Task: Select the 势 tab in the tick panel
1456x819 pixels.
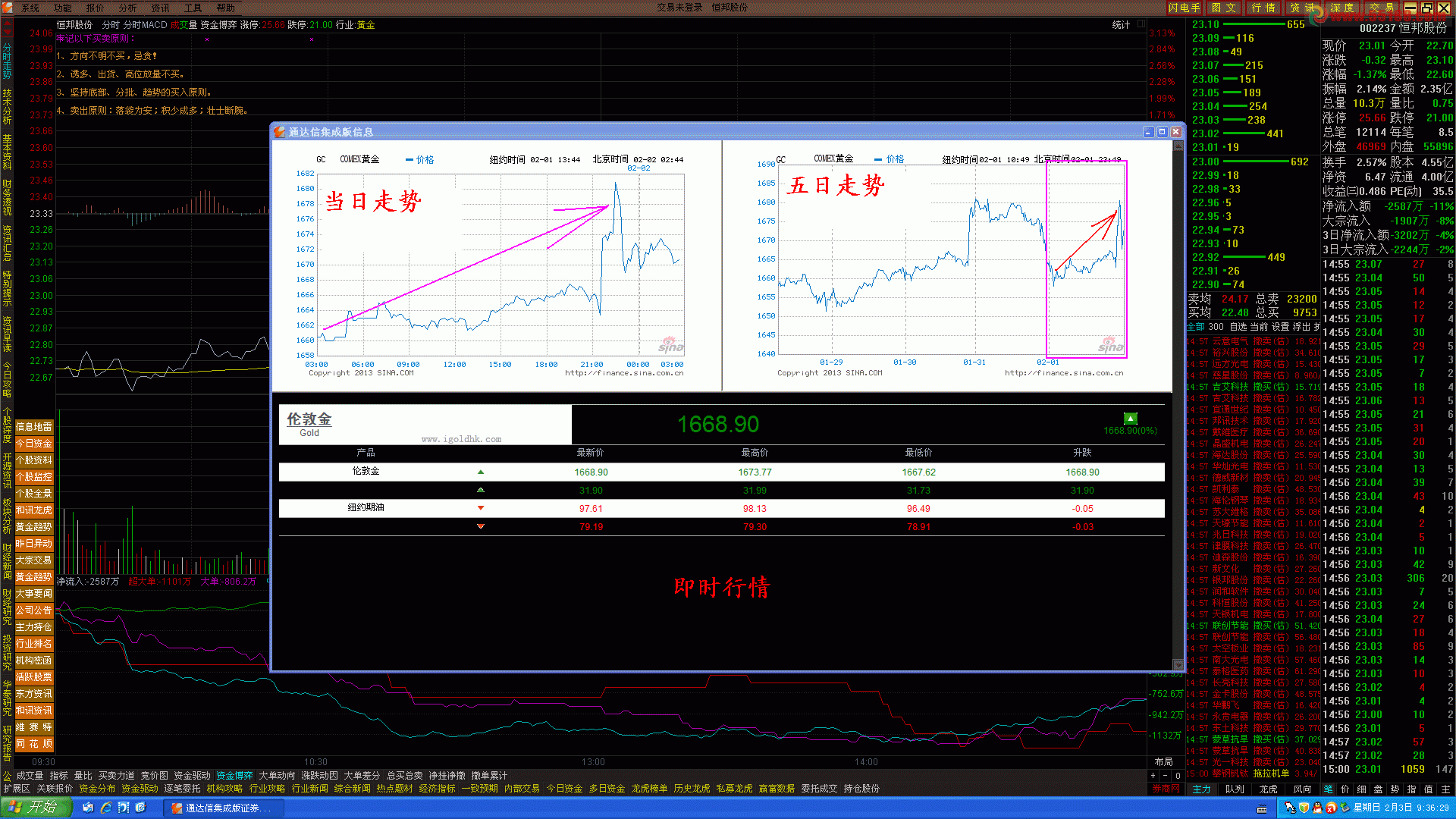Action: pyautogui.click(x=1395, y=789)
